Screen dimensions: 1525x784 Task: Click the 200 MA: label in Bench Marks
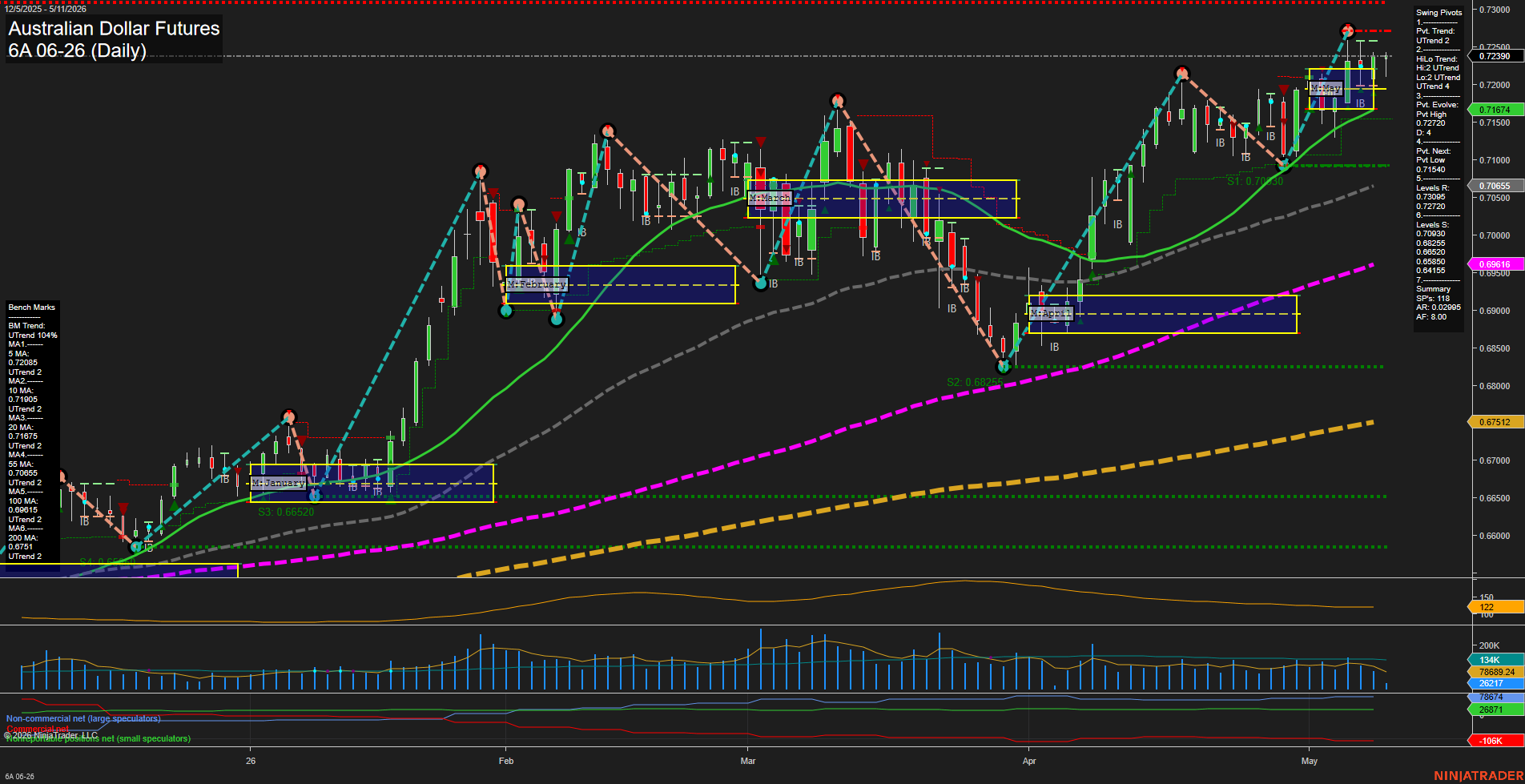(22, 538)
